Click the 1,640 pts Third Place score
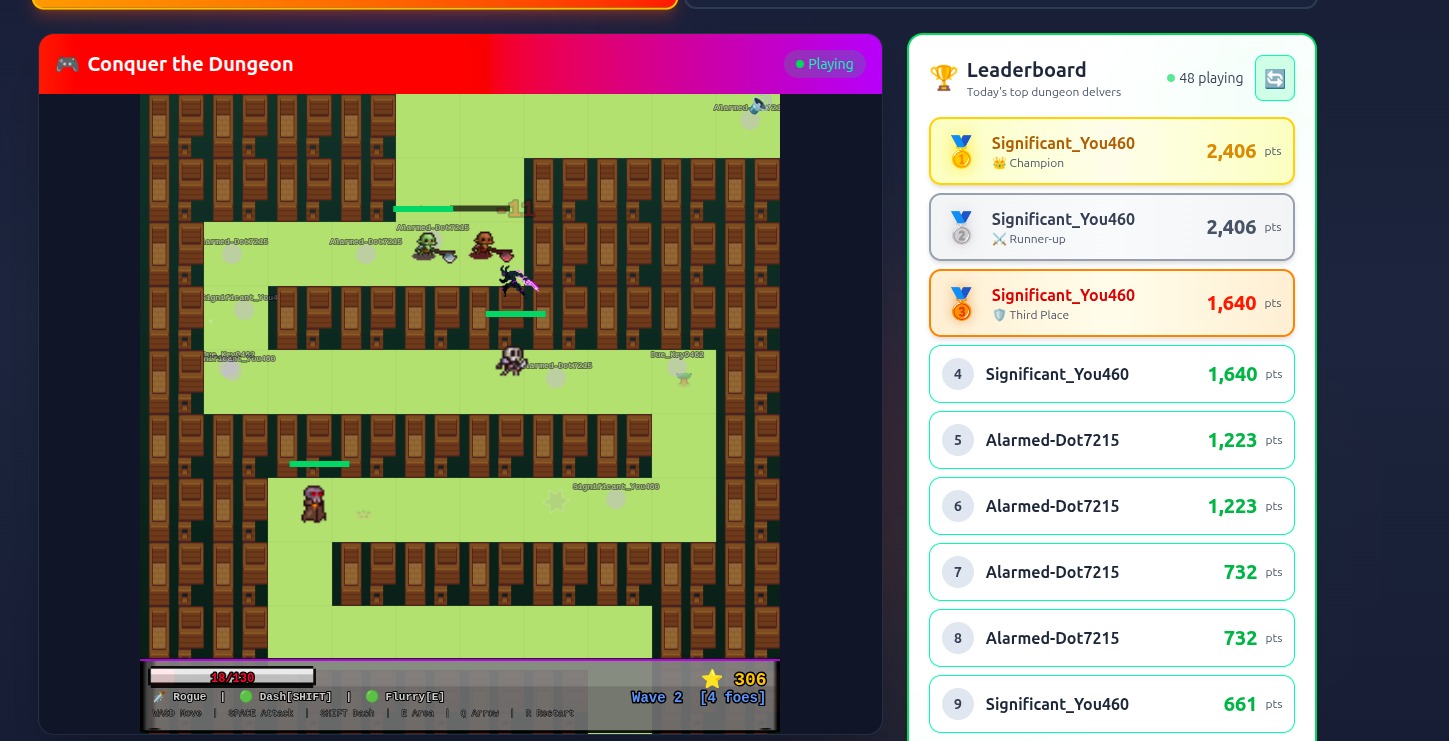Image resolution: width=1449 pixels, height=741 pixels. pos(1243,303)
